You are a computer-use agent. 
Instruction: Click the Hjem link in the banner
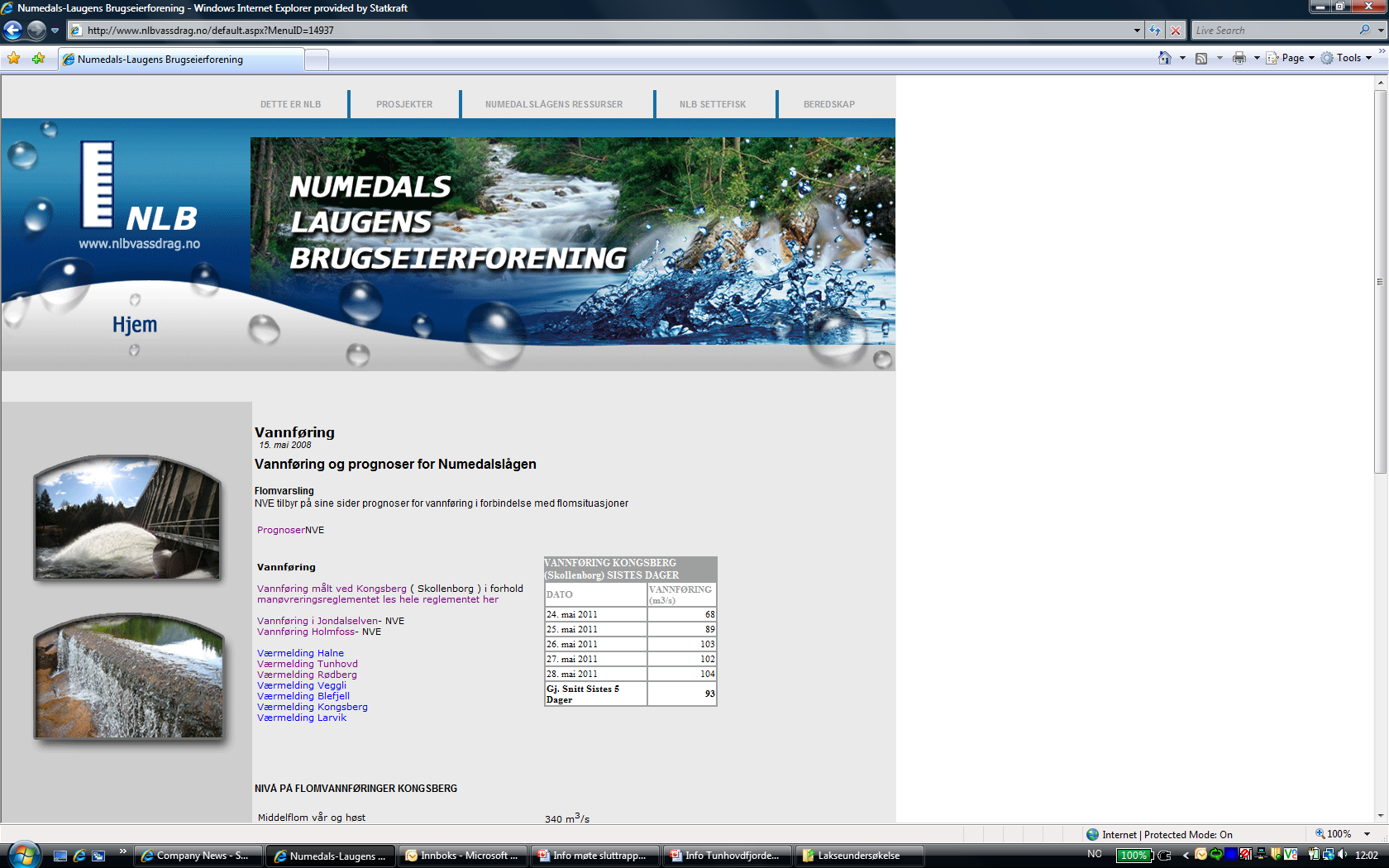tap(135, 325)
